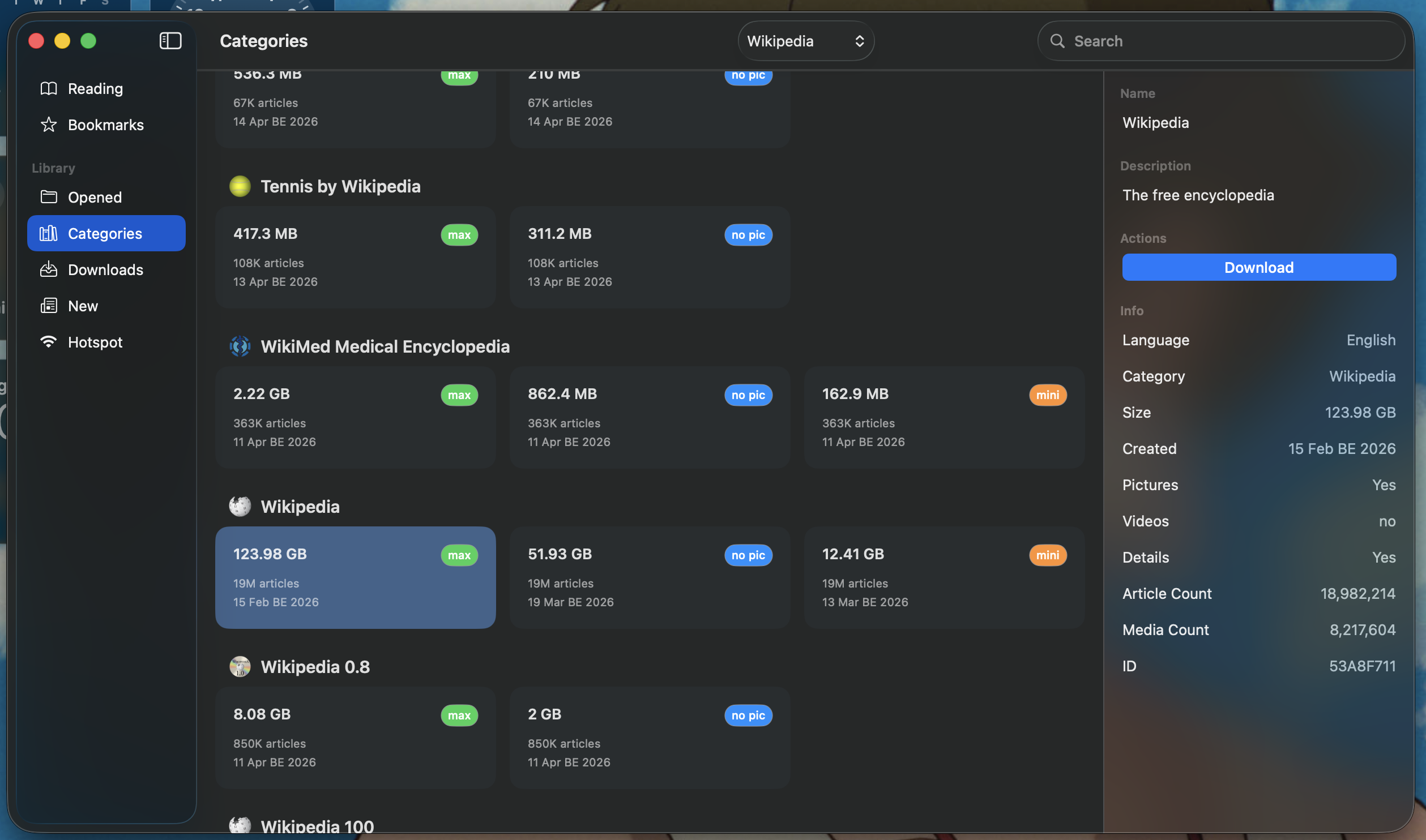Viewport: 1426px width, 840px height.
Task: Click the Created value 15 Feb BE 2026
Action: tap(1342, 448)
